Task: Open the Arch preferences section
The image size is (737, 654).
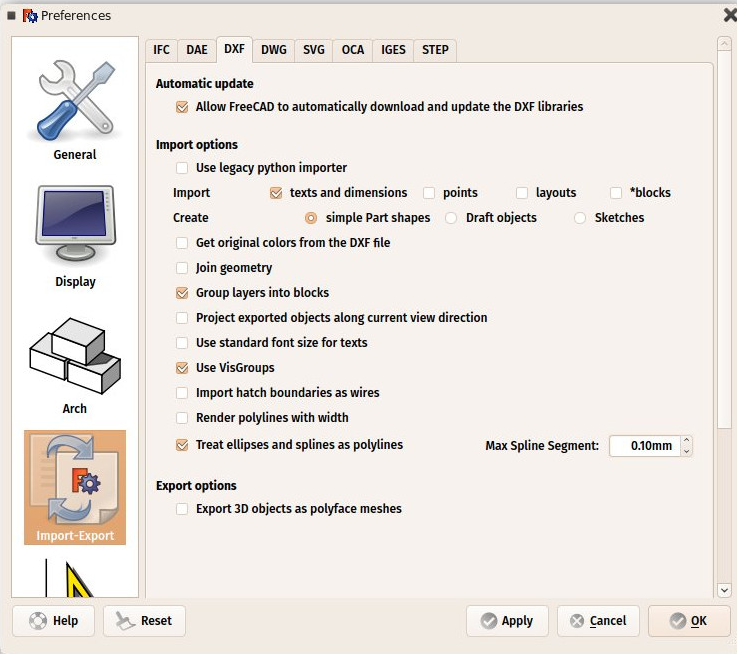Action: point(75,365)
